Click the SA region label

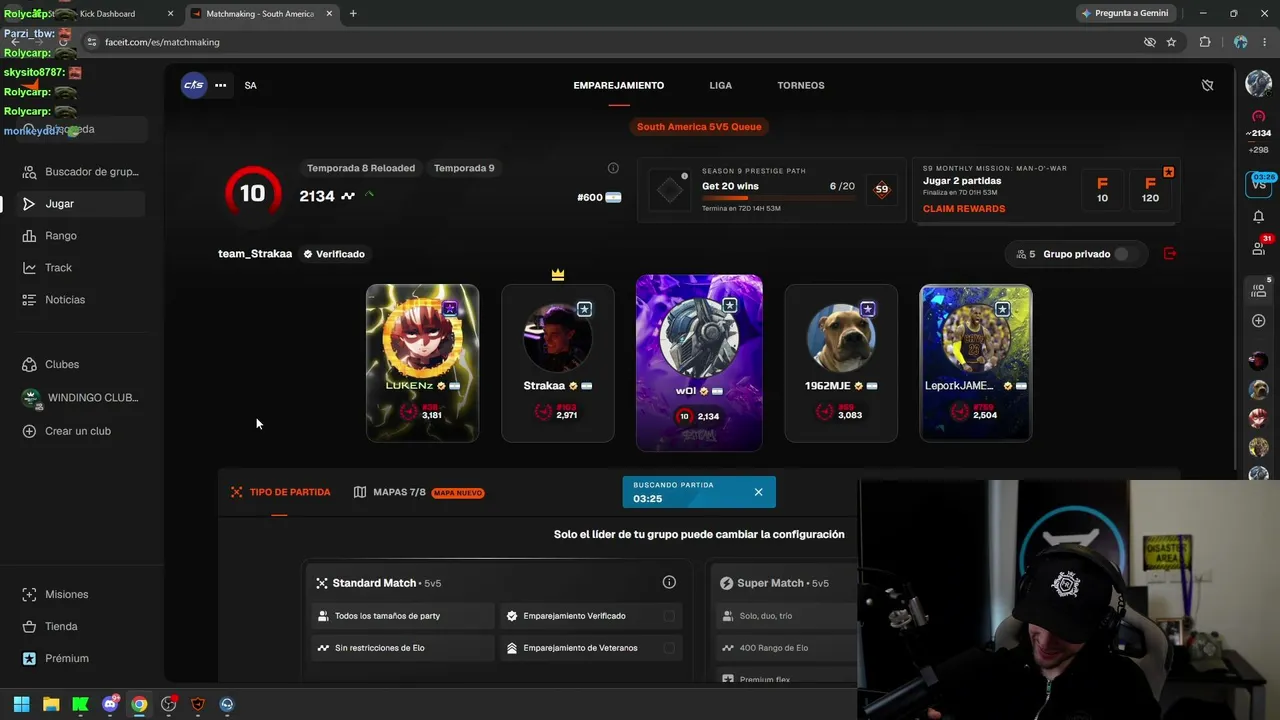[250, 85]
